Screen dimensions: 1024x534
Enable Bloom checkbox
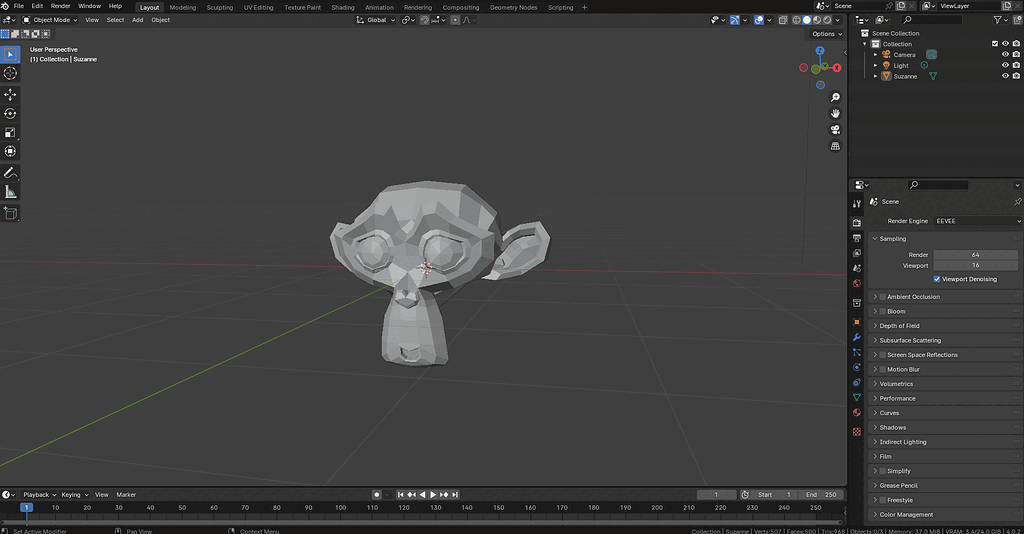tap(882, 311)
